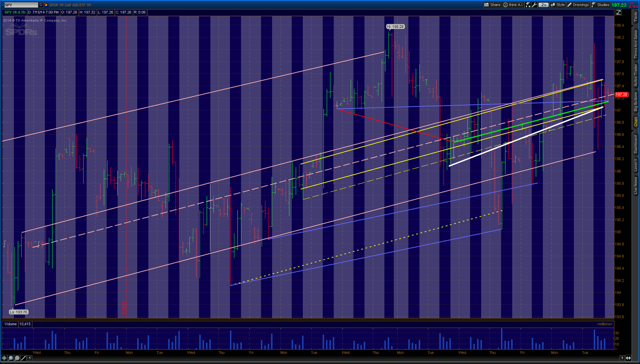
Task: Open the Big Buttons sidebar tab
Action: click(635, 102)
